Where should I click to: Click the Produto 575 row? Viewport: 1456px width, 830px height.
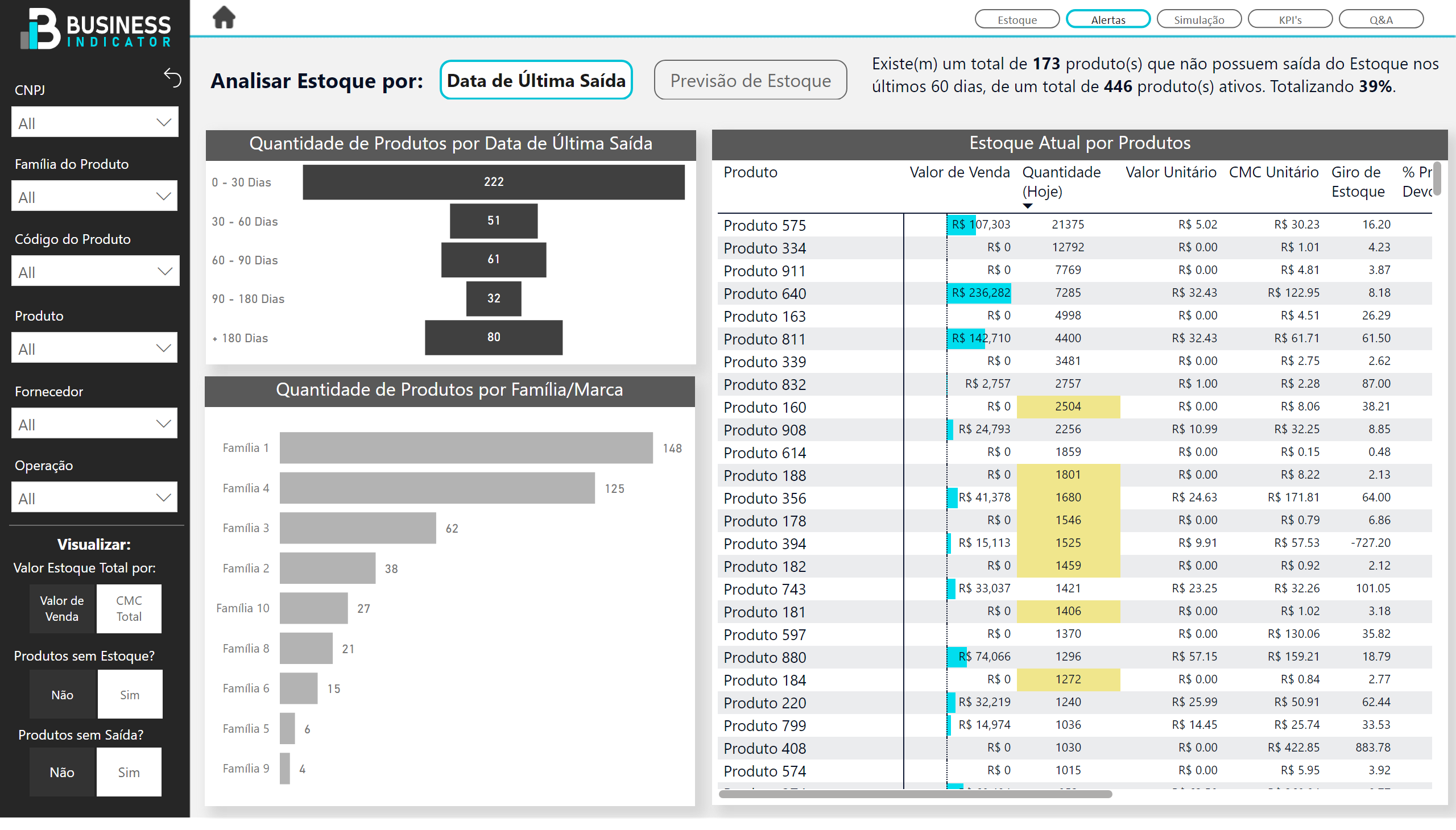[x=764, y=225]
